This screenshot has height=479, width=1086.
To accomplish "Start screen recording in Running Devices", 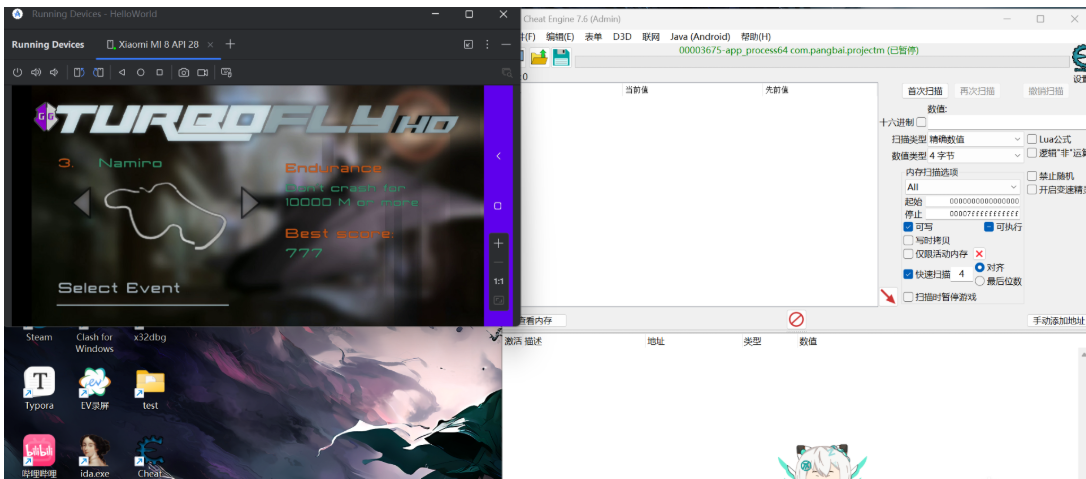I will click(x=203, y=72).
